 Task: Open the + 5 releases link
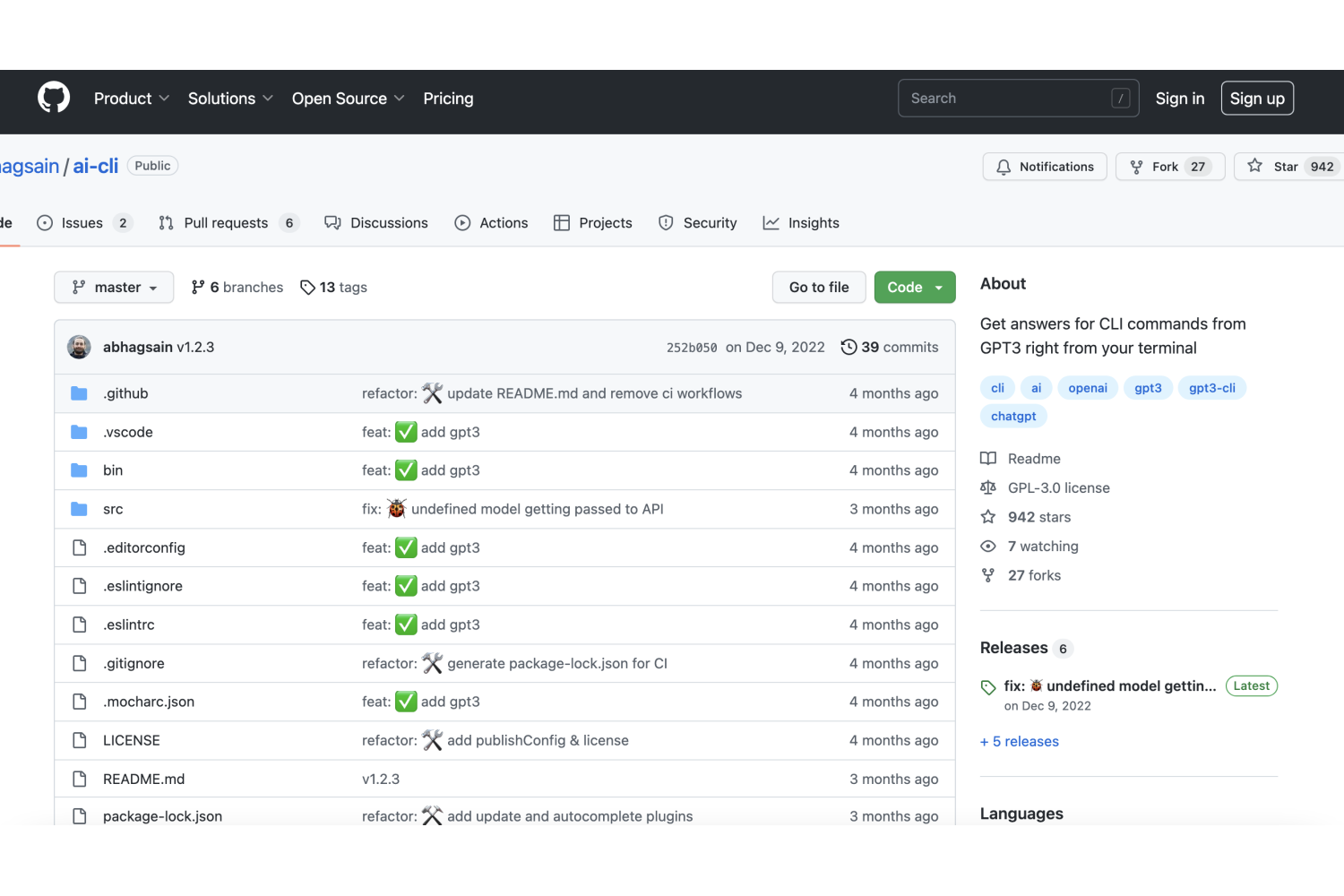click(1020, 741)
